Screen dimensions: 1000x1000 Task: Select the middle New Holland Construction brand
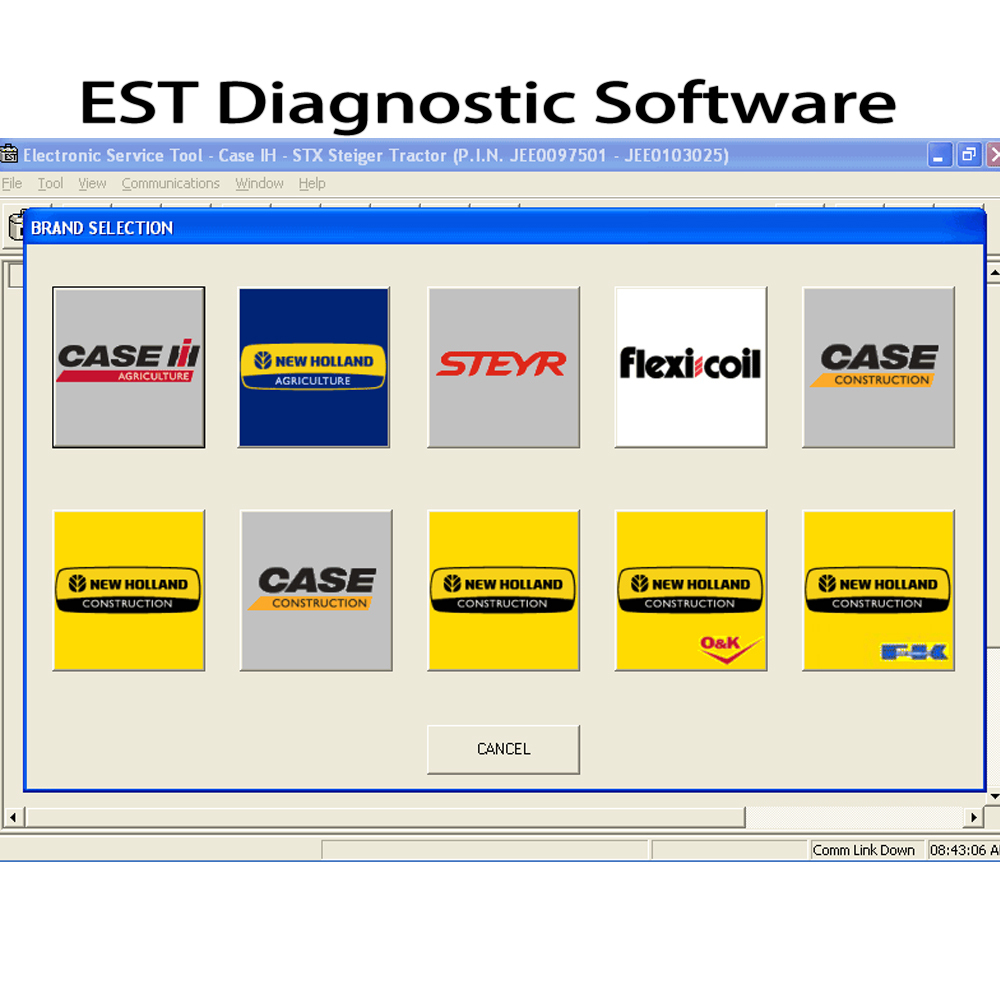tap(503, 589)
